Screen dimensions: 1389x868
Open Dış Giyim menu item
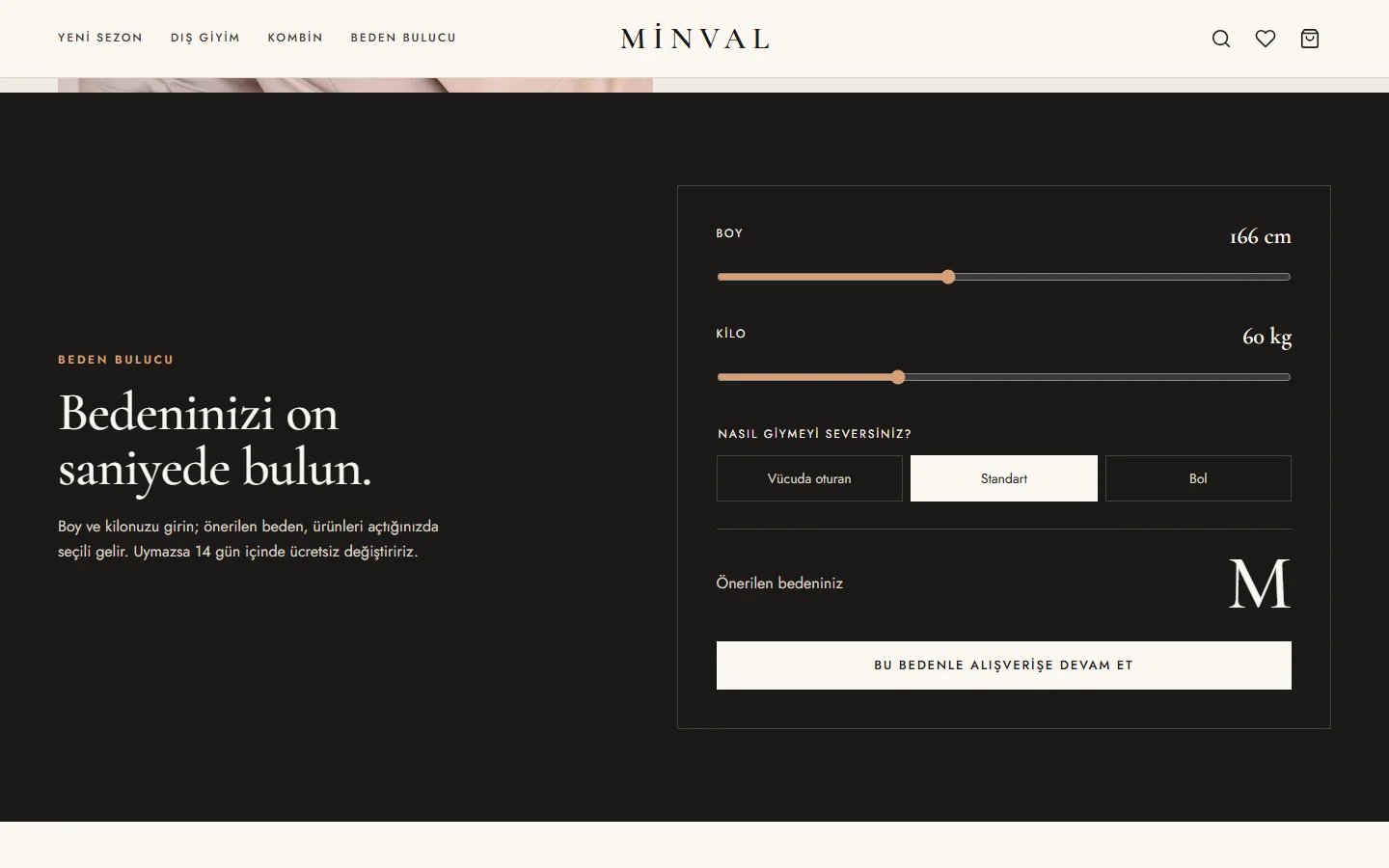(205, 38)
